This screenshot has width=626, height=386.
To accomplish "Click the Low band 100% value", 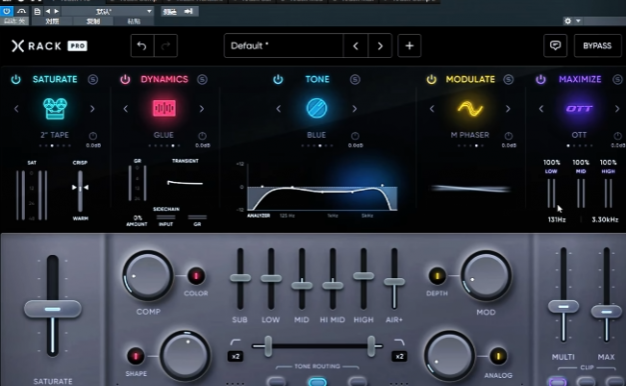I will 551,162.
